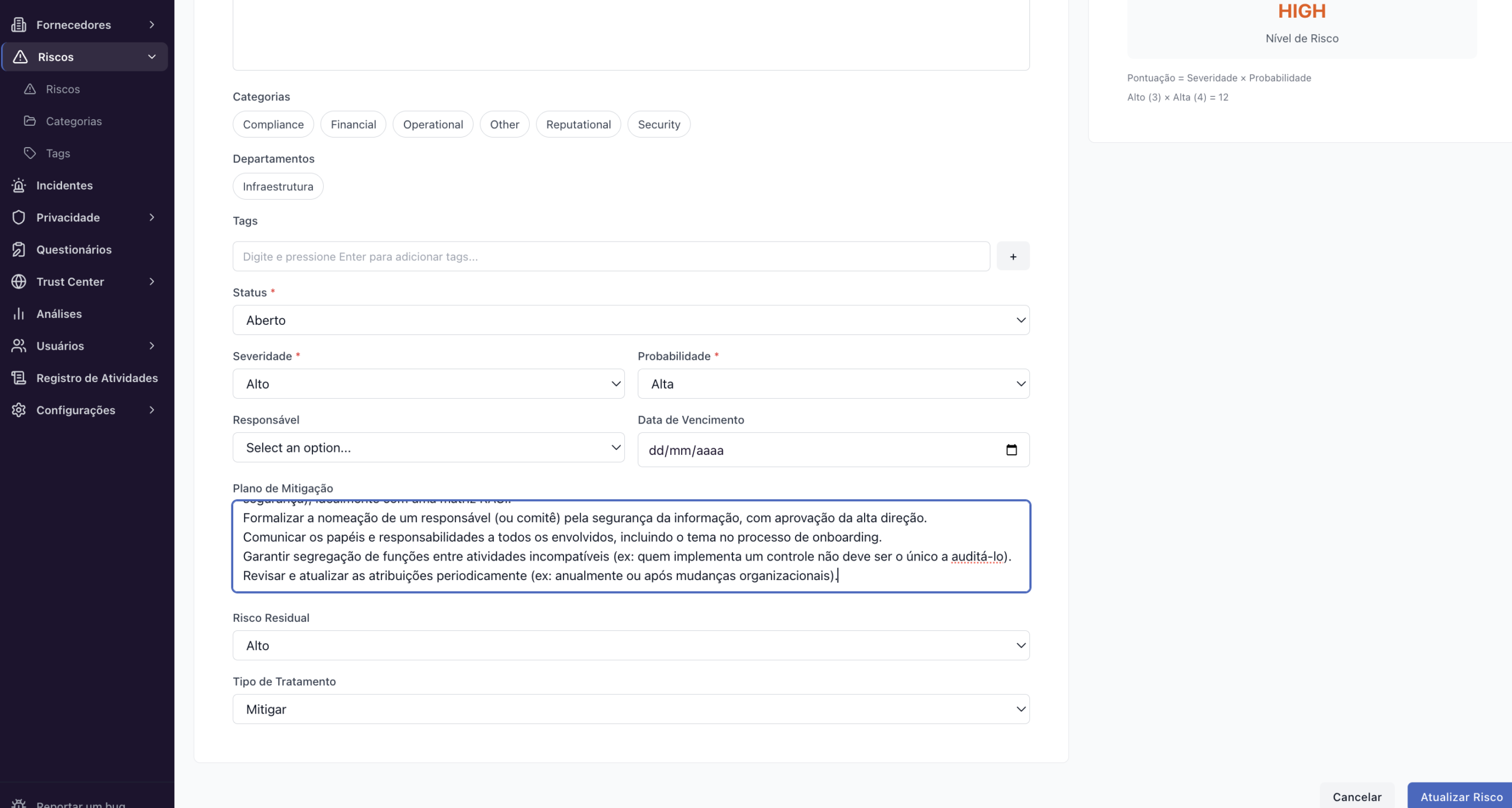Click the Data de Vencimento date field

click(833, 450)
